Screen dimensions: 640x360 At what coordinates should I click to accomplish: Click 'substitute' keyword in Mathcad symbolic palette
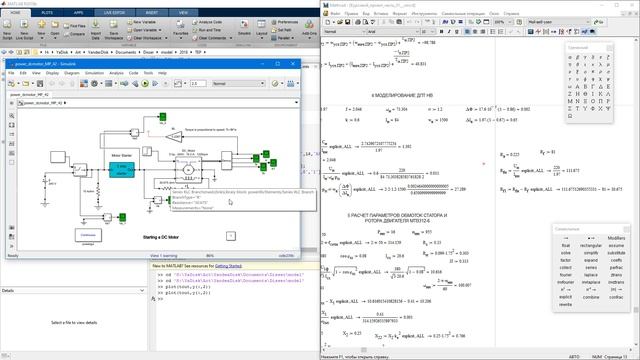click(x=616, y=253)
